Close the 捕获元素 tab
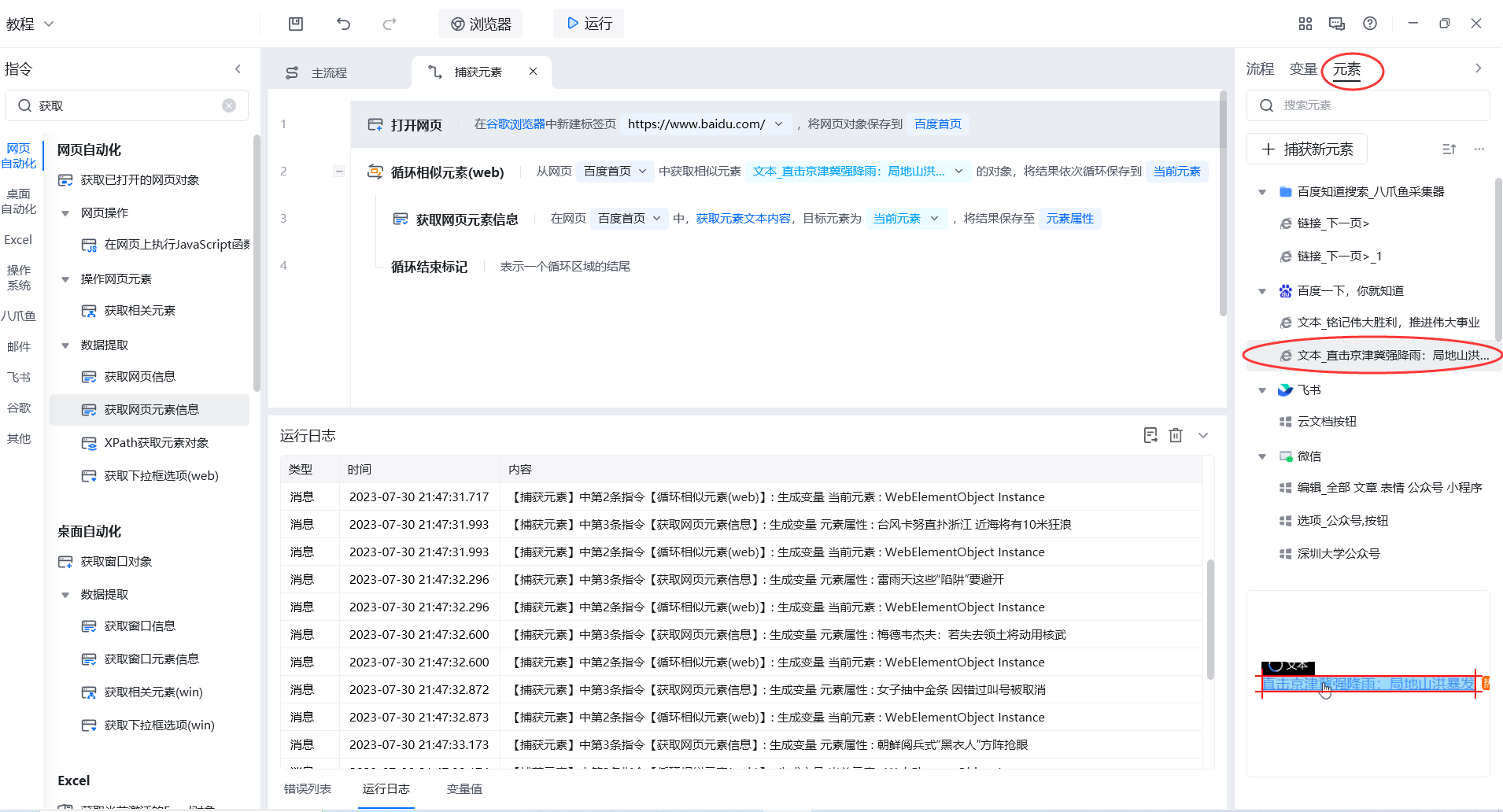This screenshot has height=812, width=1503. point(533,72)
